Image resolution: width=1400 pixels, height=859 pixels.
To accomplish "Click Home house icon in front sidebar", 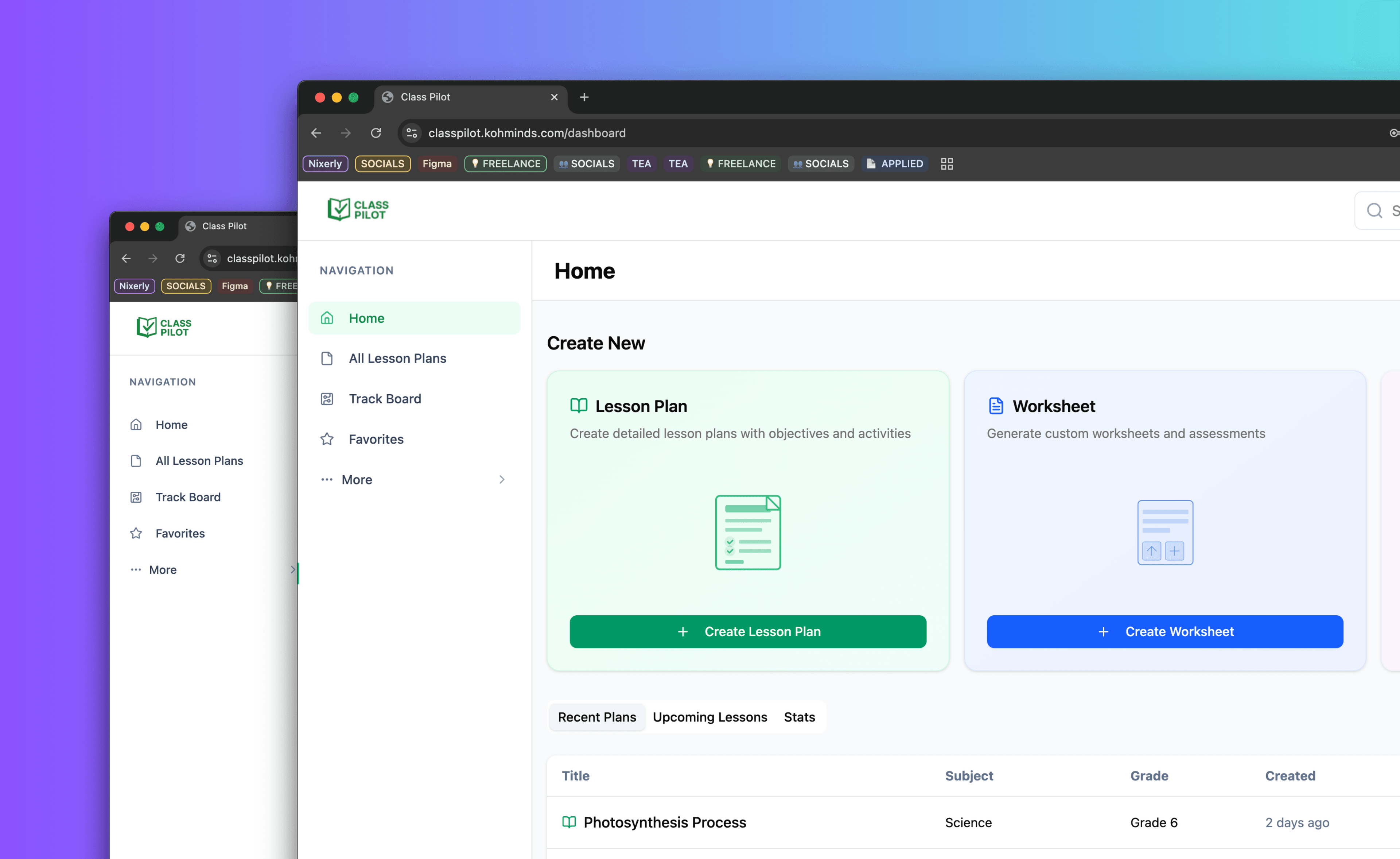I will 327,318.
